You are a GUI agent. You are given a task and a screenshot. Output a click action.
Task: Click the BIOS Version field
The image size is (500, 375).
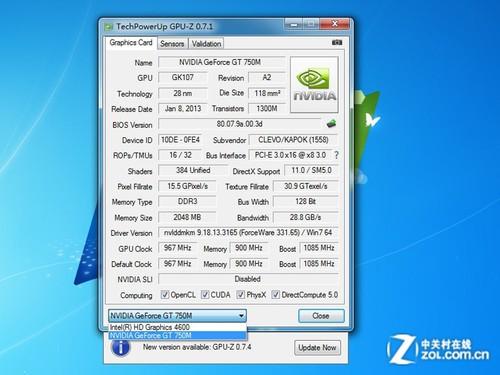click(x=239, y=124)
